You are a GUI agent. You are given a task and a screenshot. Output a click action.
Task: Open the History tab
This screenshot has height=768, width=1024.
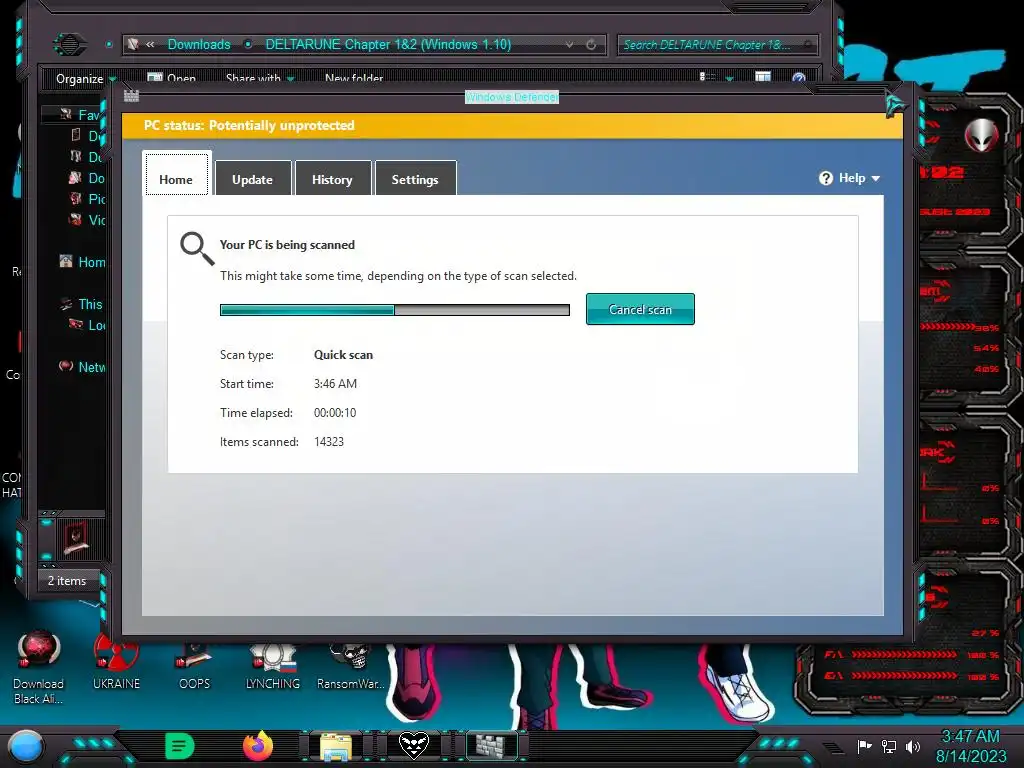(332, 179)
